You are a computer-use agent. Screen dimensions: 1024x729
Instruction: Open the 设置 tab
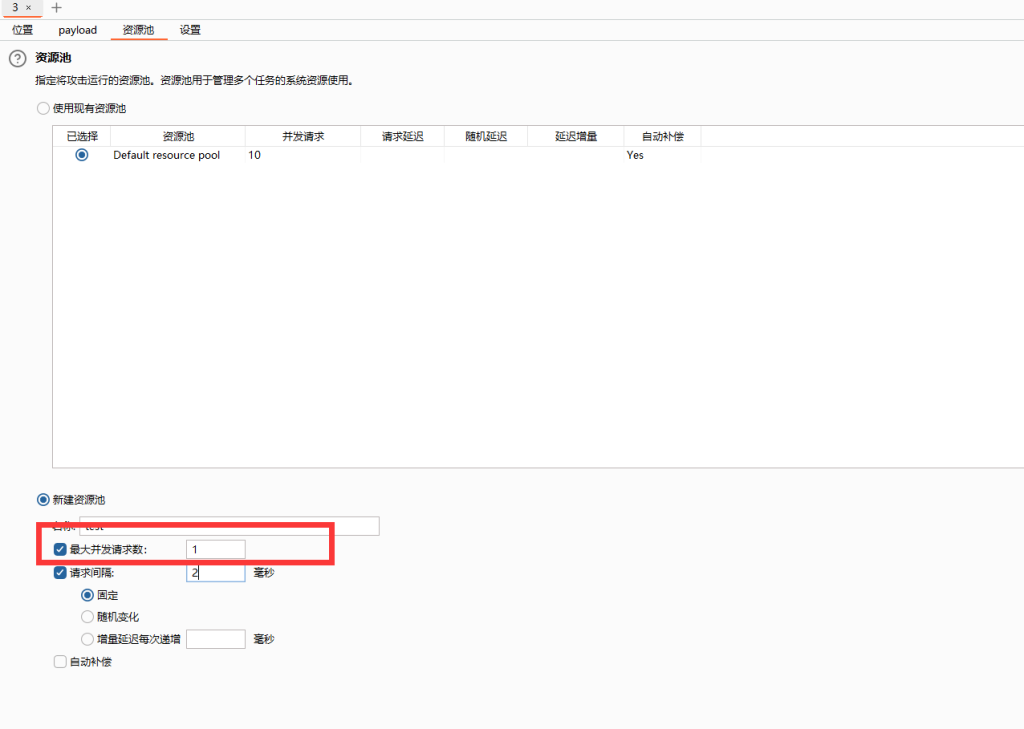(x=190, y=30)
